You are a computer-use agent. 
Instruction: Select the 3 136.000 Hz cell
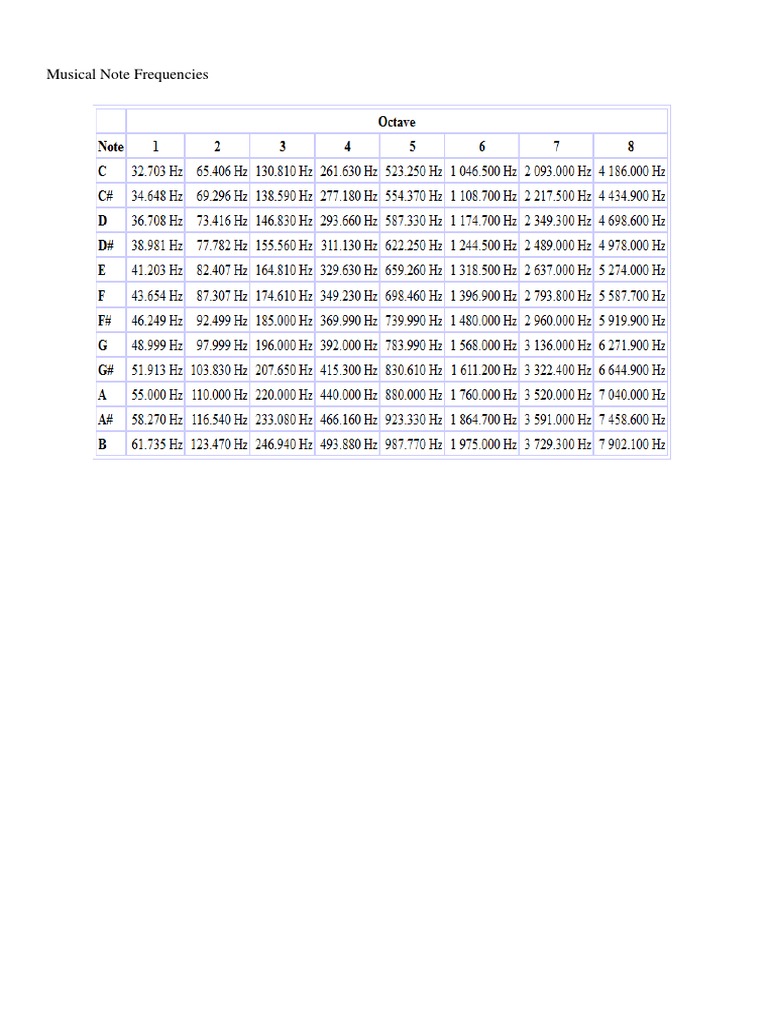557,345
